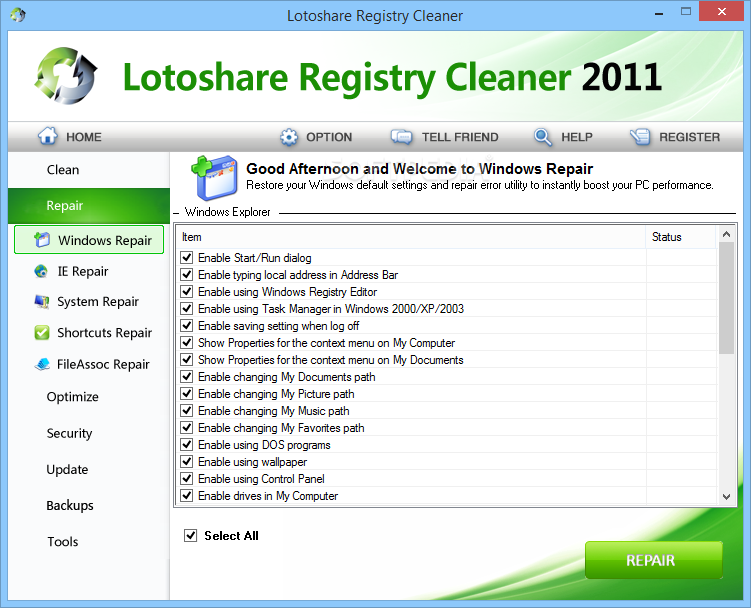Toggle Show Properties on My Documents checkbox

(x=187, y=360)
